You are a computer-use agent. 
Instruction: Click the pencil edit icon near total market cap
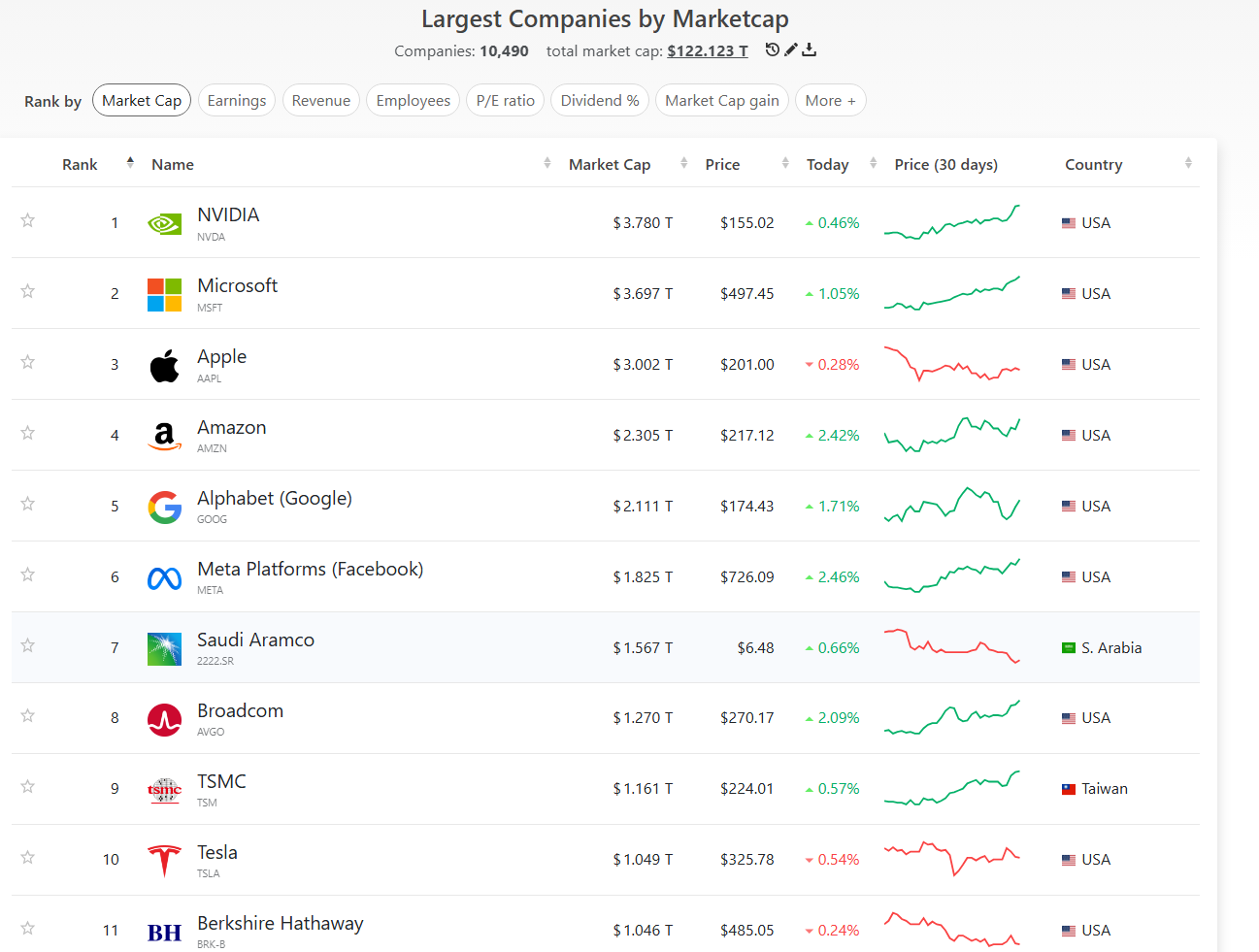click(x=791, y=49)
